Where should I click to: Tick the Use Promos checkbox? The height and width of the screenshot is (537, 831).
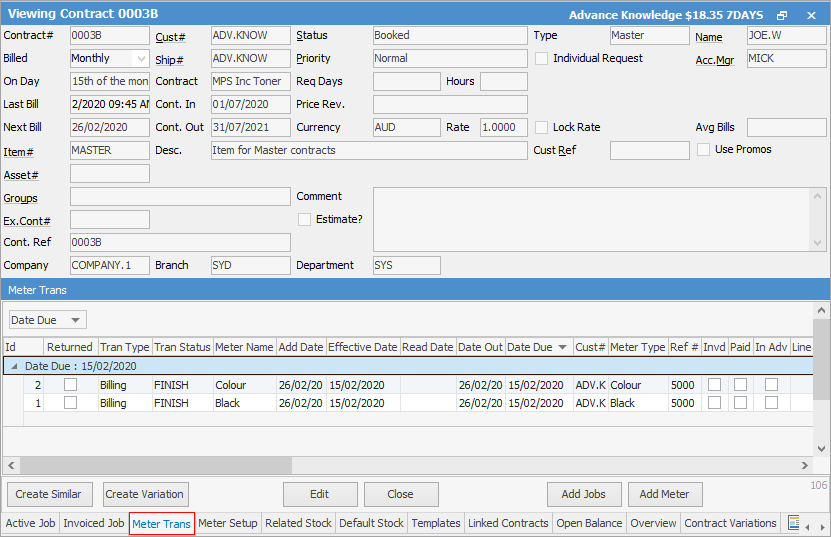704,150
